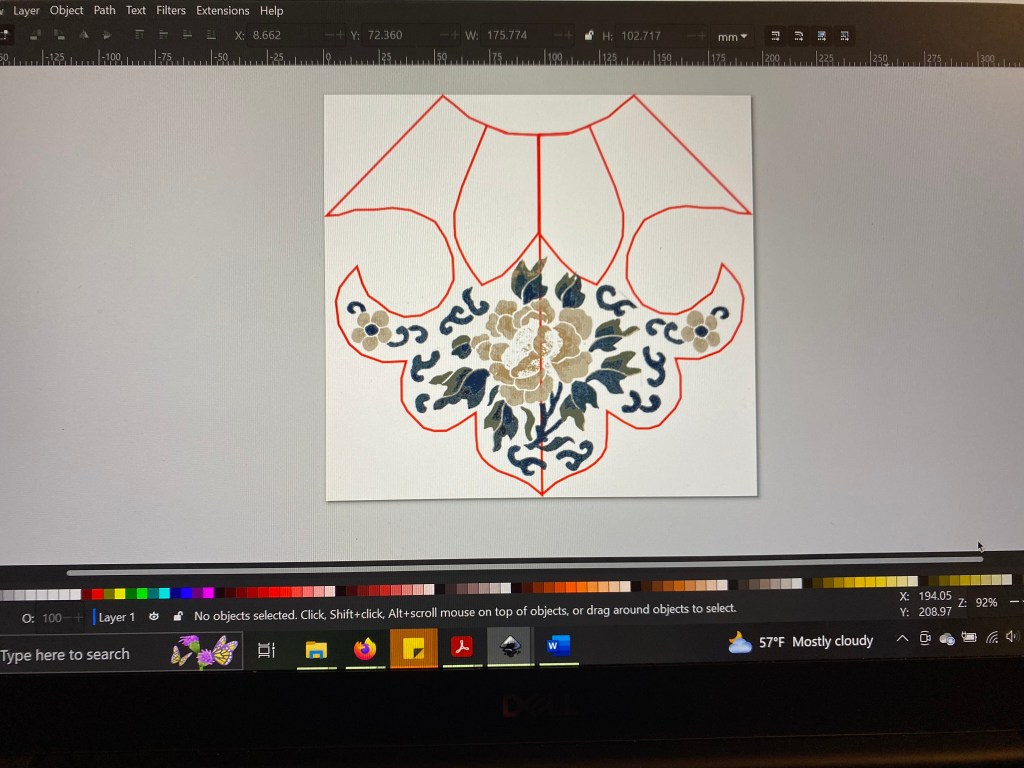Open Microsoft Word from the taskbar
Viewport: 1024px width, 768px height.
tap(557, 647)
